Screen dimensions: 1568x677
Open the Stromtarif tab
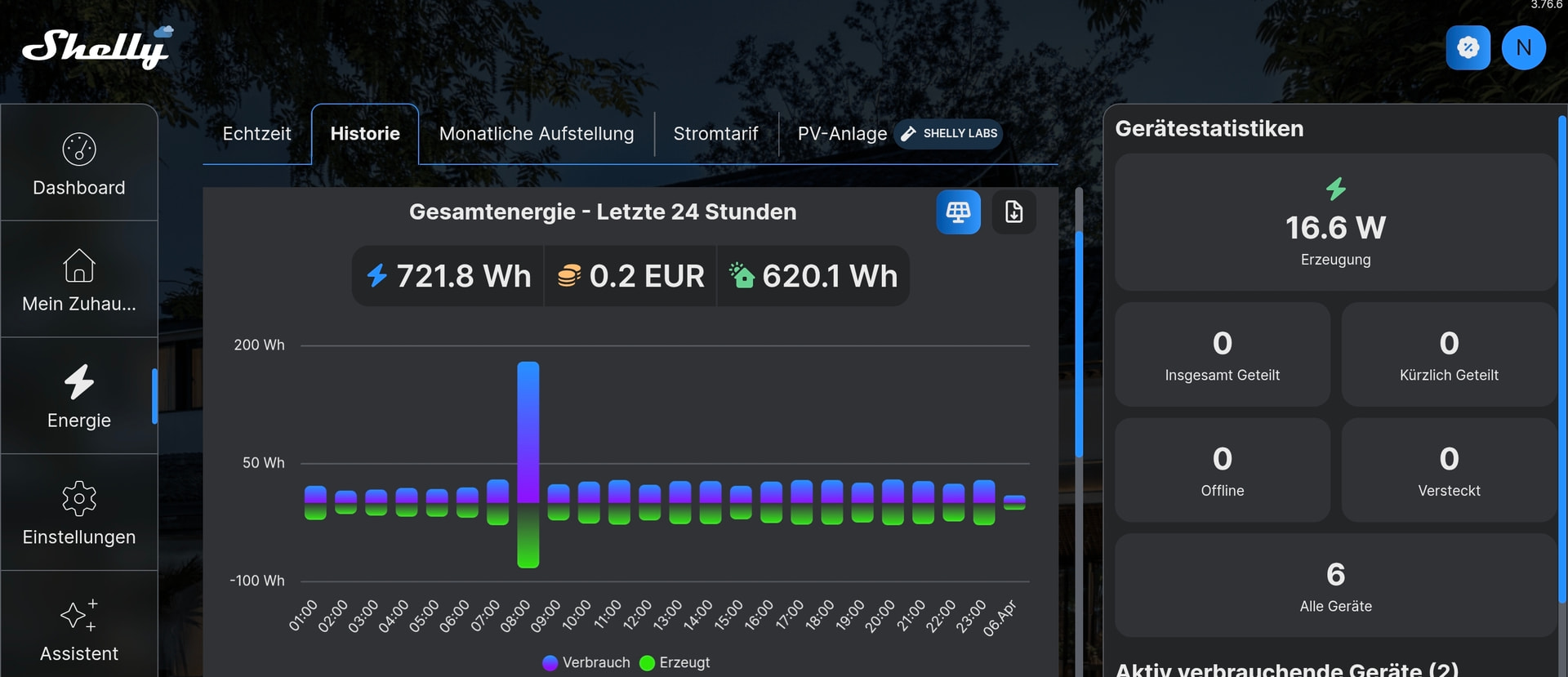tap(715, 134)
